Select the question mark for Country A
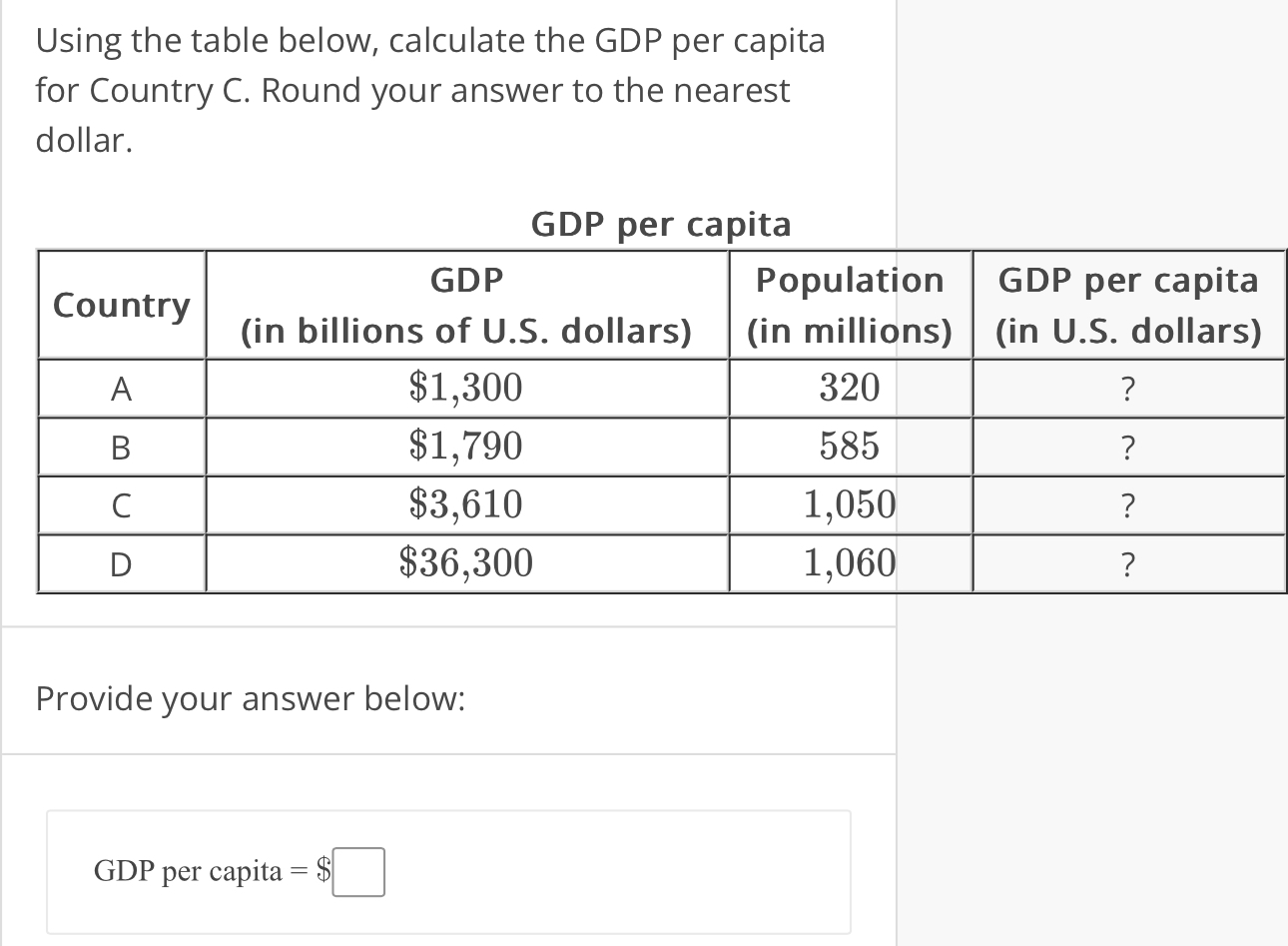 point(1128,389)
